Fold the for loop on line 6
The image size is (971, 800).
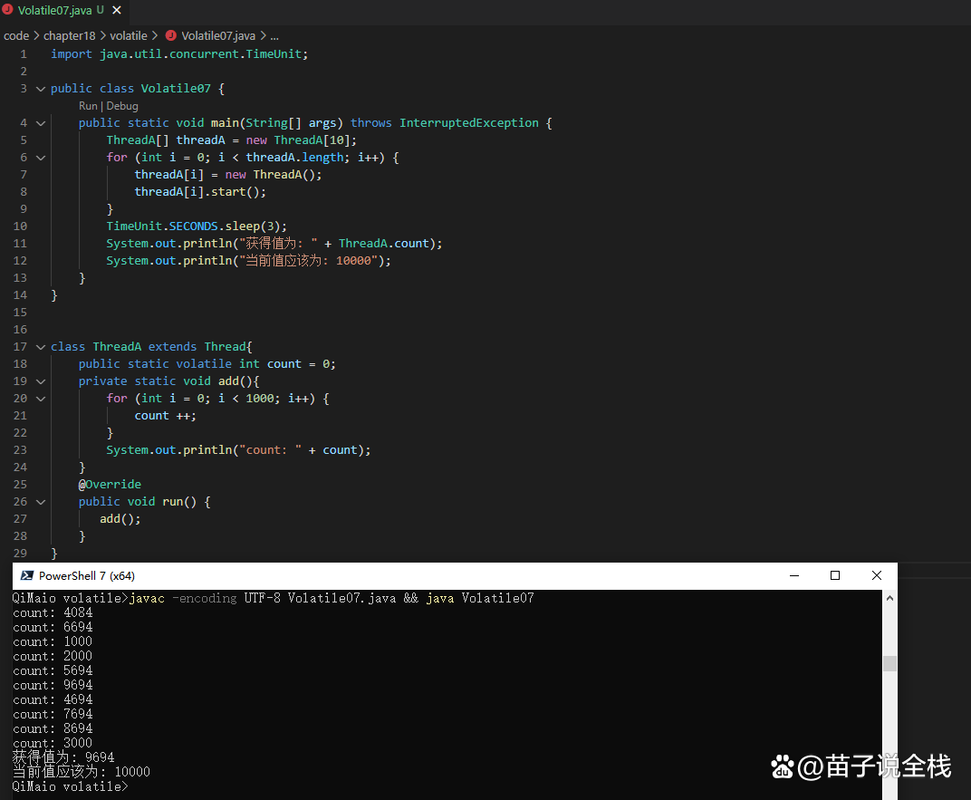pyautogui.click(x=40, y=156)
